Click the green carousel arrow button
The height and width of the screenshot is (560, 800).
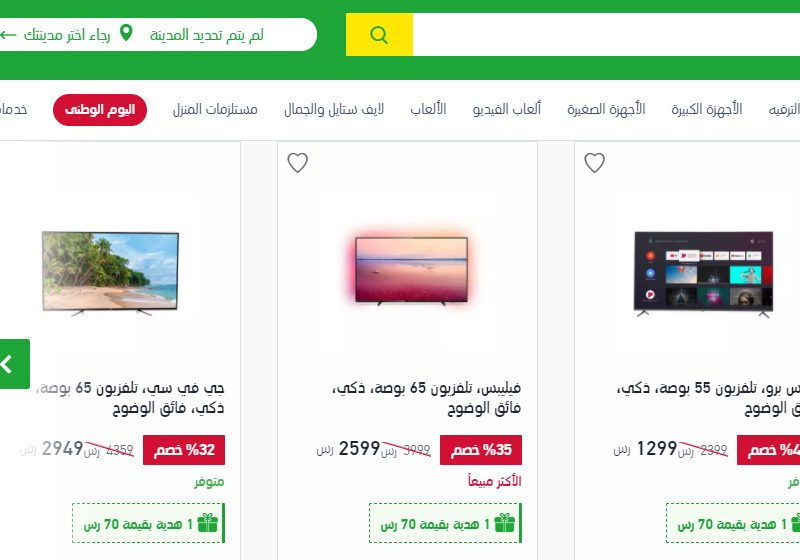14,364
